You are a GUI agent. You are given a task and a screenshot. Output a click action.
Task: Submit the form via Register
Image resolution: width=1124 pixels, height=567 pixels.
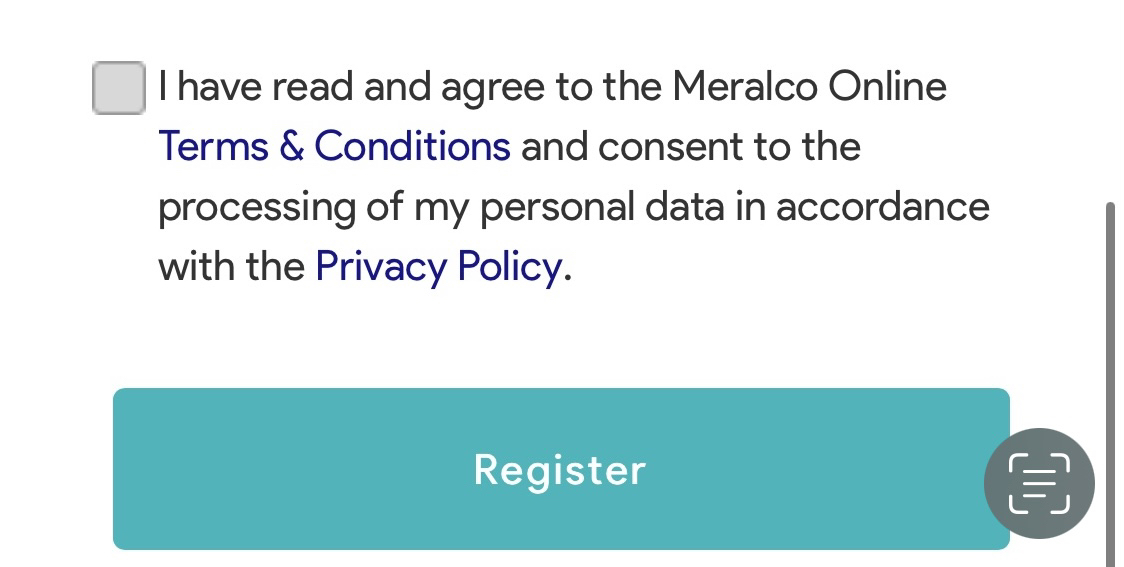(x=561, y=469)
